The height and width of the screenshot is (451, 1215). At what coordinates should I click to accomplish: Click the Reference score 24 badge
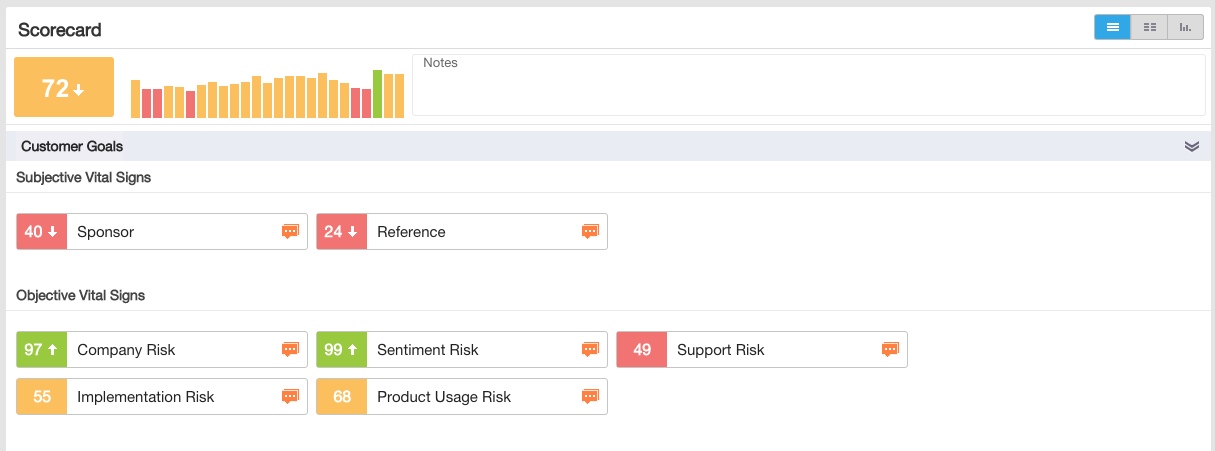(x=342, y=232)
